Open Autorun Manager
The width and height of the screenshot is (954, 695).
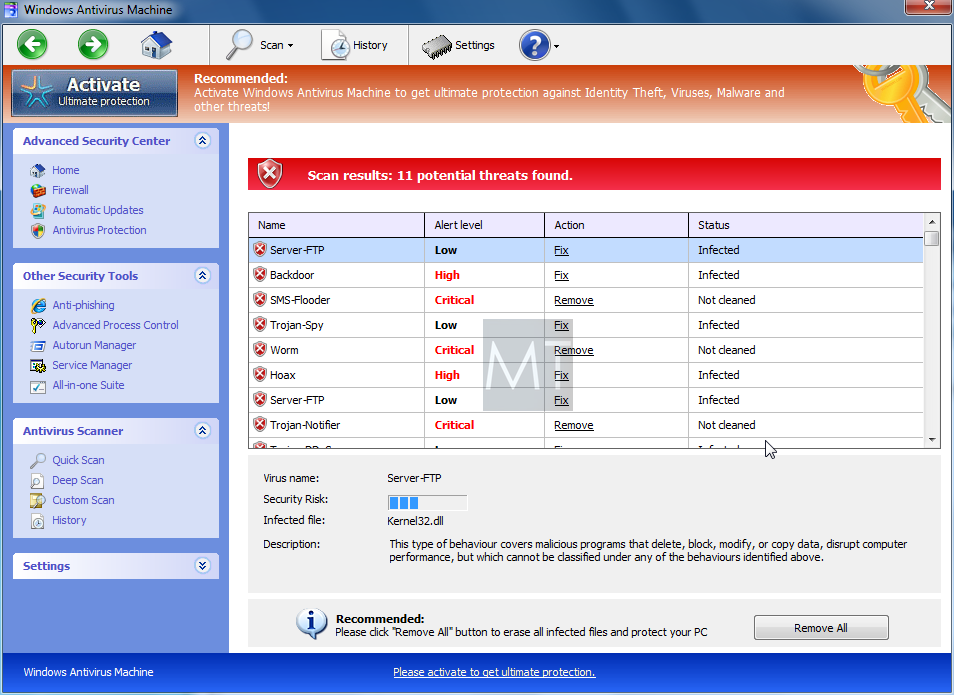(x=94, y=346)
